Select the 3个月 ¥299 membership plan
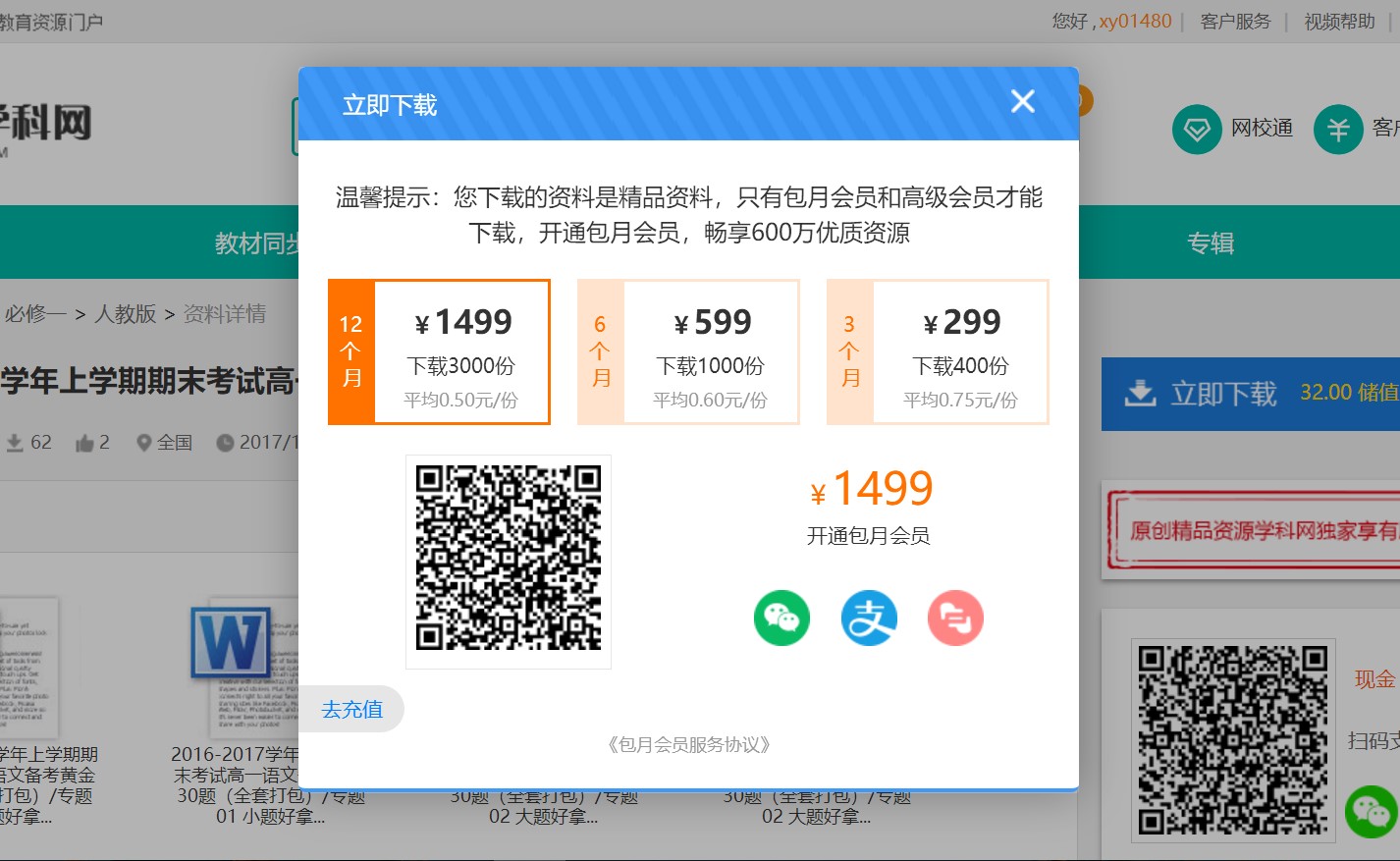 point(938,351)
